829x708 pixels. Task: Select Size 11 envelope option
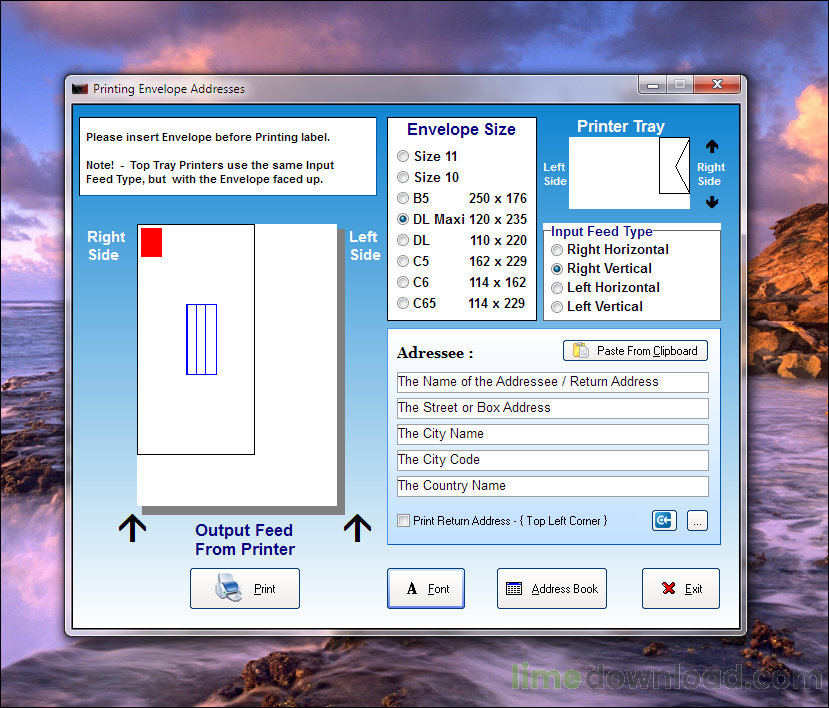pos(403,156)
